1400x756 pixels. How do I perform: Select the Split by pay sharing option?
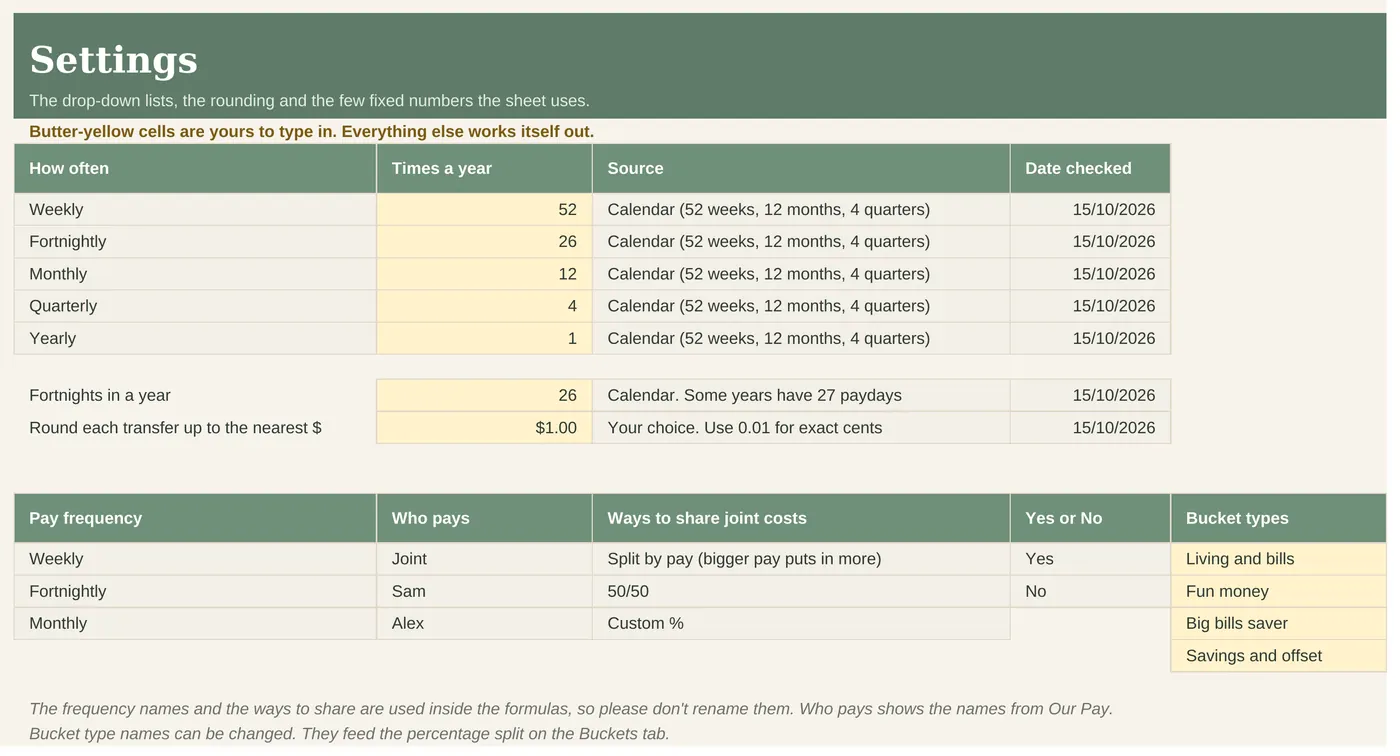(801, 559)
